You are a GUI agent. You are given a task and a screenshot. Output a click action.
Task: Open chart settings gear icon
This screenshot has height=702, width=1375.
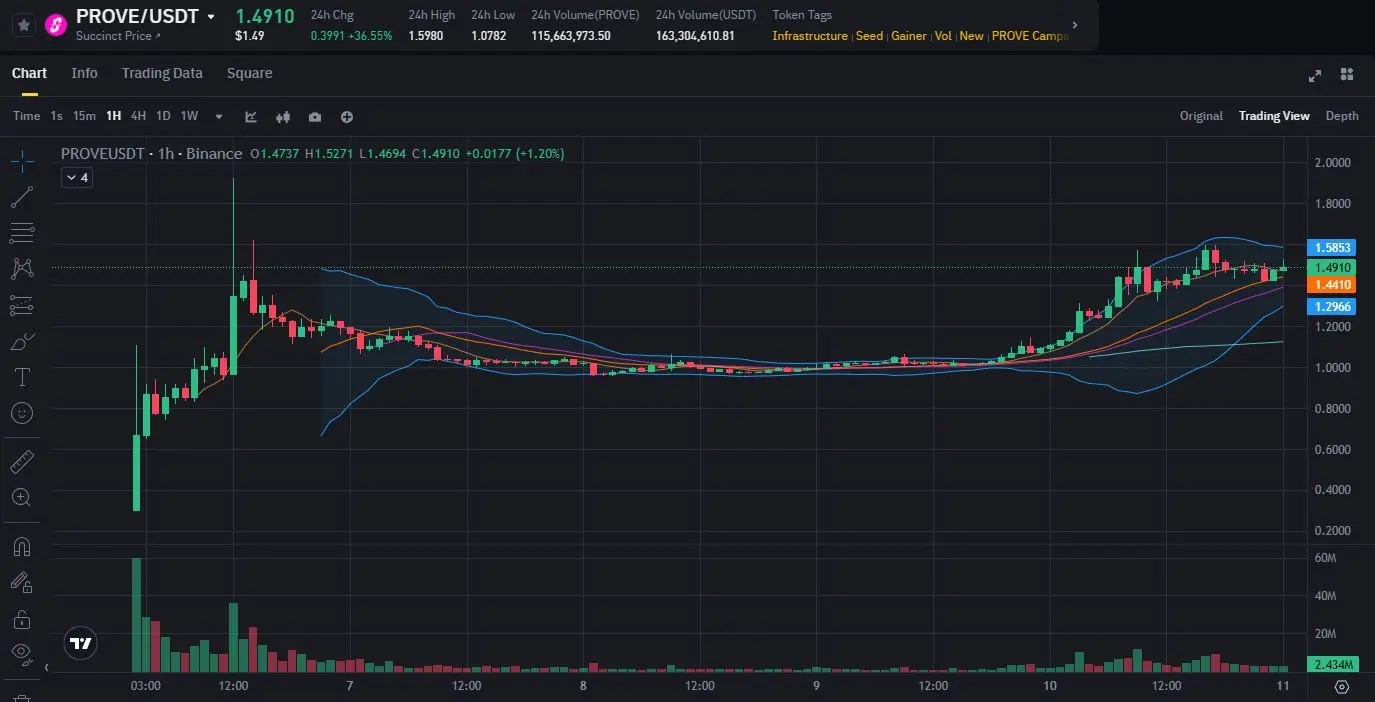[1342, 686]
